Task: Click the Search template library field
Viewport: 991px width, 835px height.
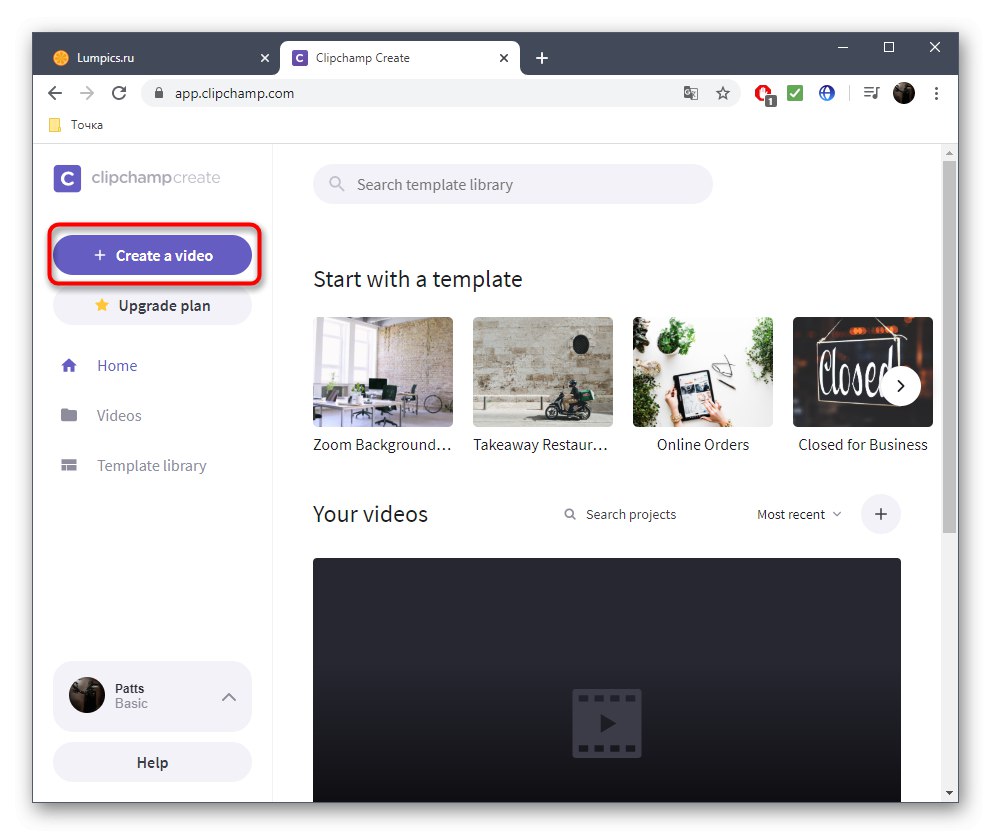Action: pyautogui.click(x=512, y=184)
